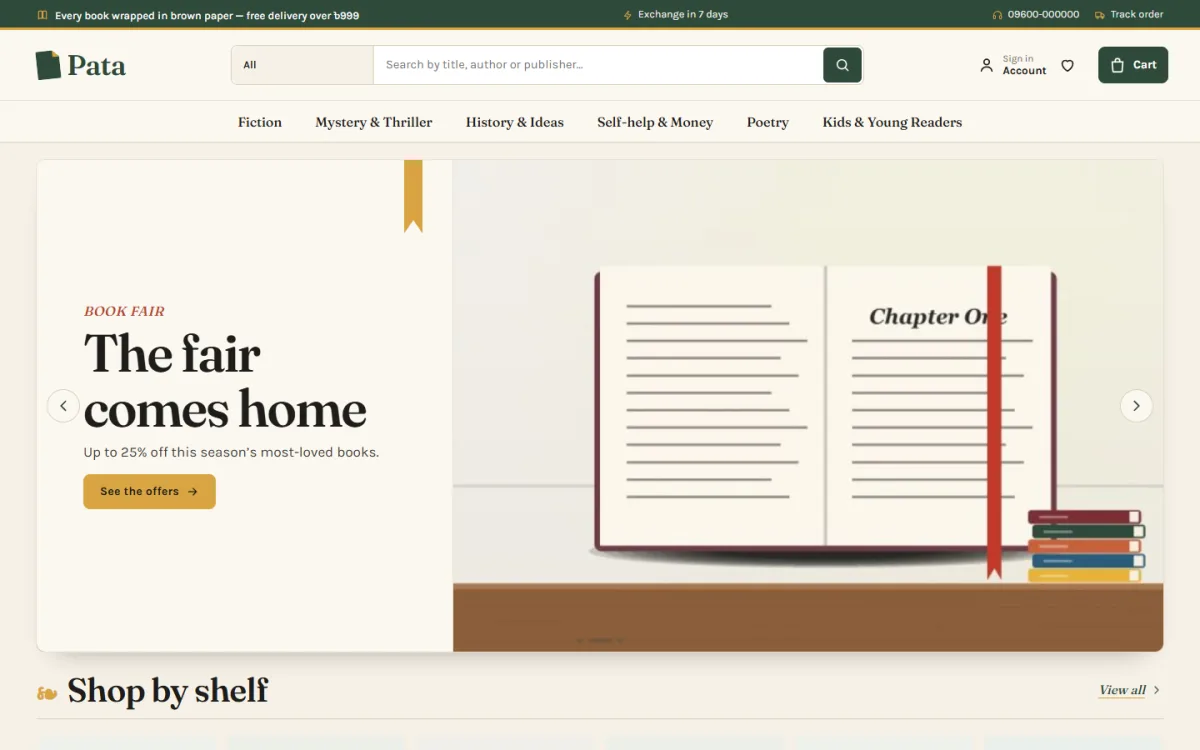
Task: Click the truck icon beside Track order
Action: [x=1100, y=15]
